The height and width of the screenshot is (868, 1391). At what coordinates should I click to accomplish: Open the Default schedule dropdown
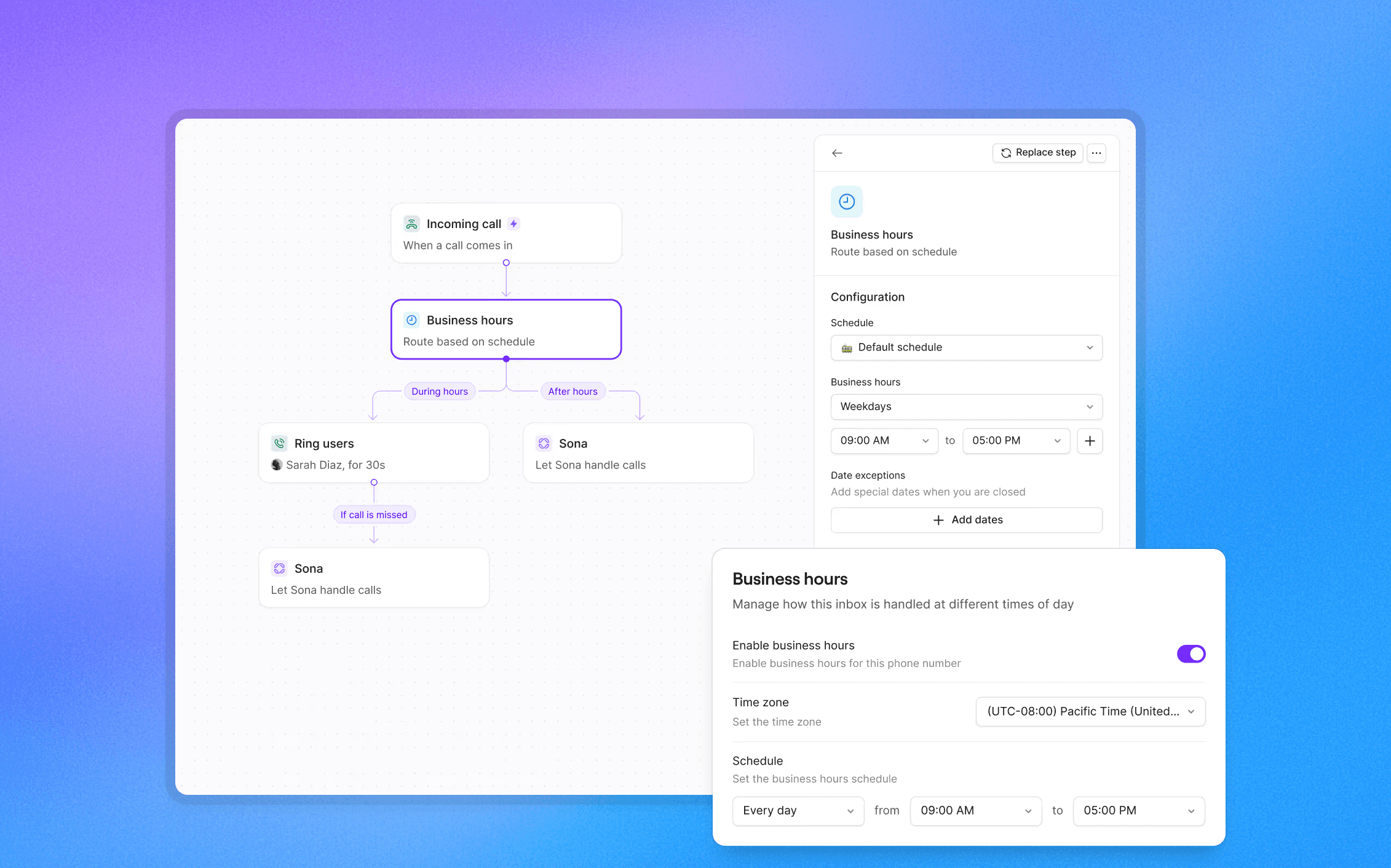[965, 347]
